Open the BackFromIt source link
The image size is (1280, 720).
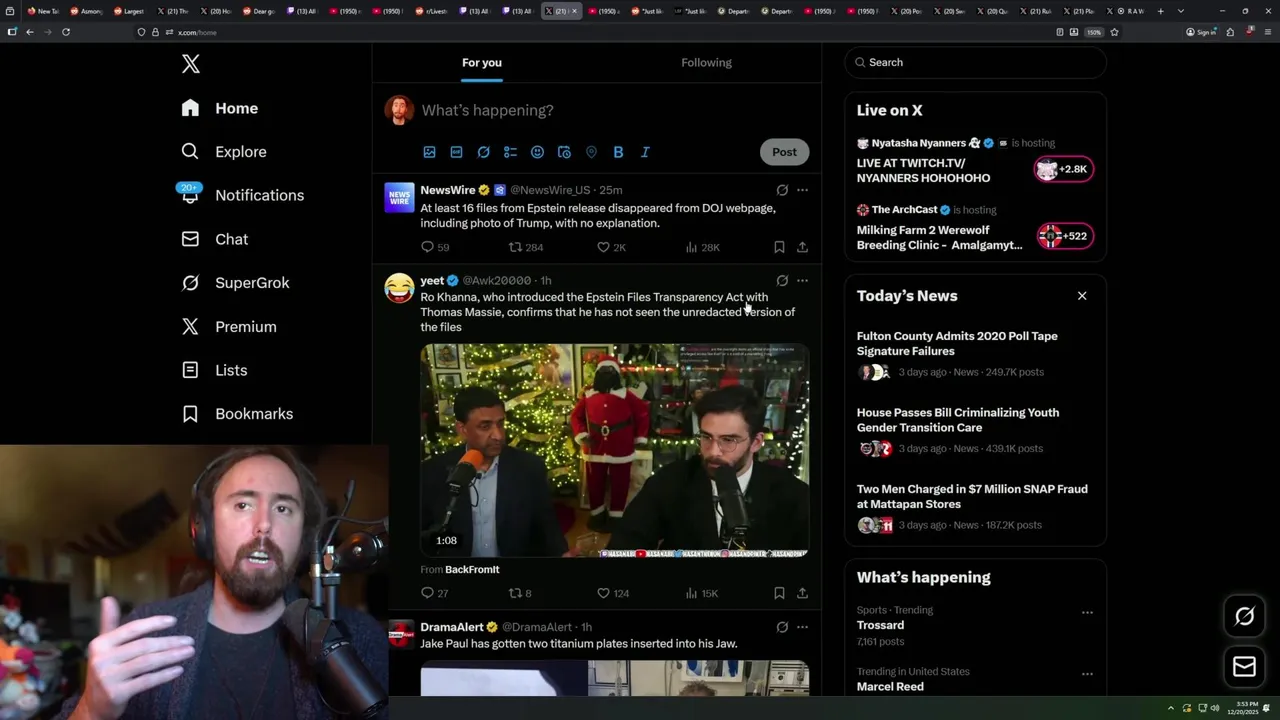472,569
